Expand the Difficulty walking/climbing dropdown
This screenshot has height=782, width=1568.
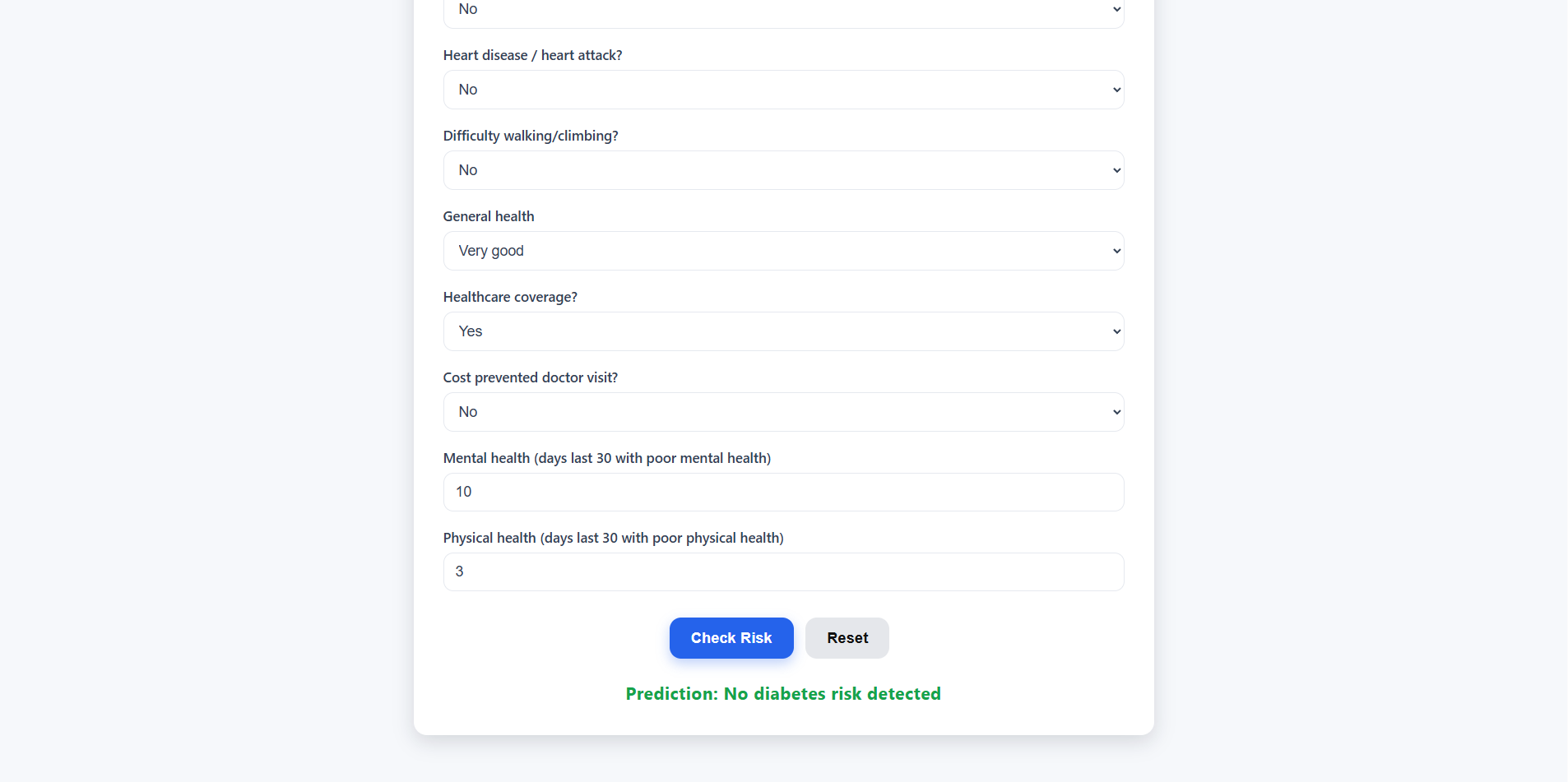[783, 170]
